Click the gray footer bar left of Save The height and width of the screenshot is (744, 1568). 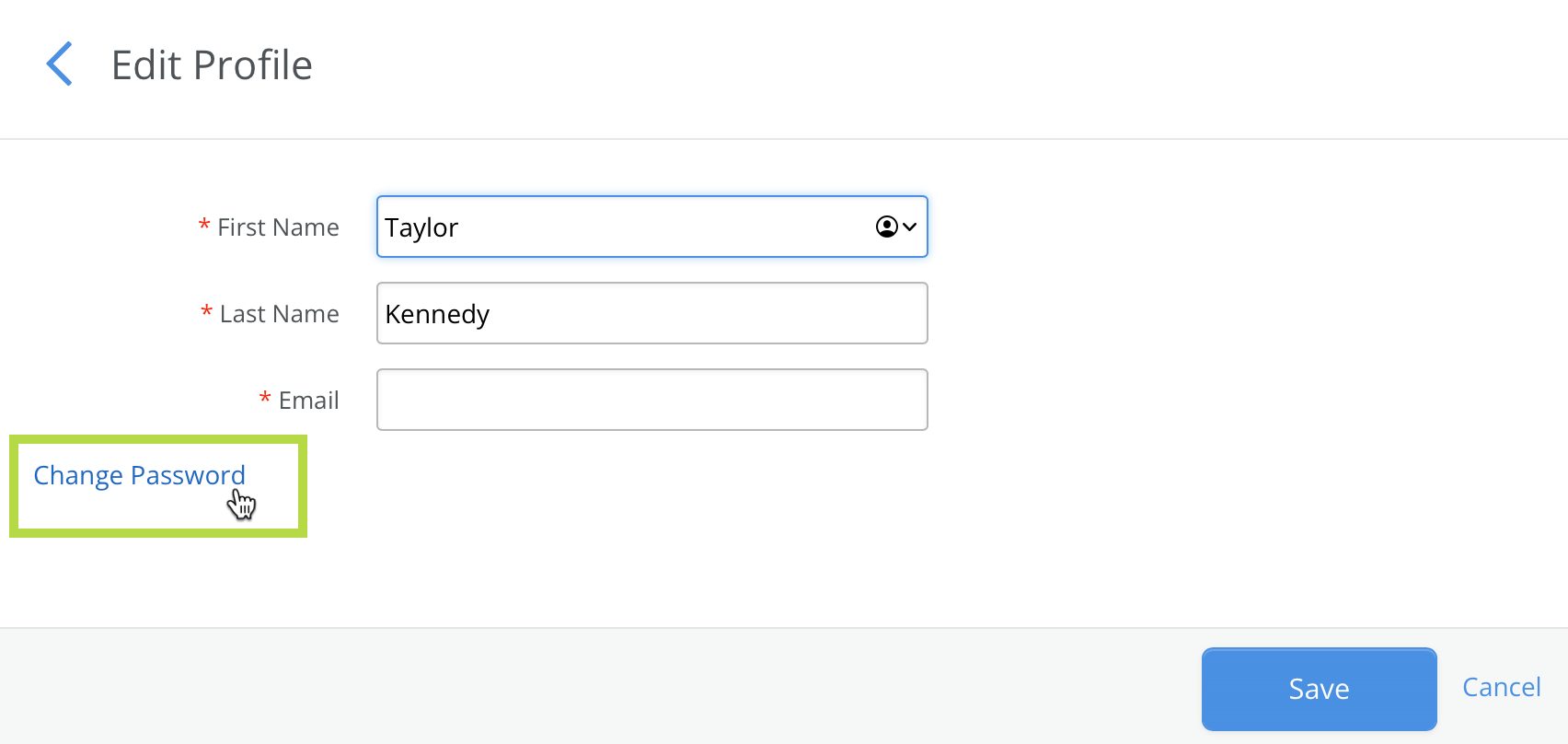click(x=598, y=687)
